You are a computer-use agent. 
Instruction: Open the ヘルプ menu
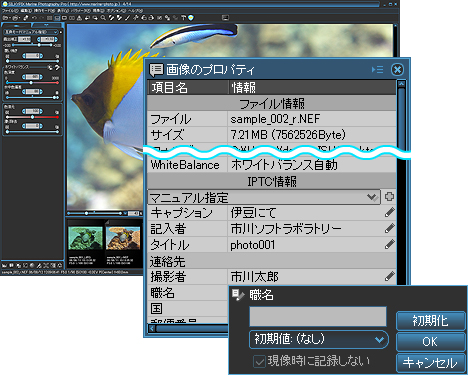pos(136,11)
